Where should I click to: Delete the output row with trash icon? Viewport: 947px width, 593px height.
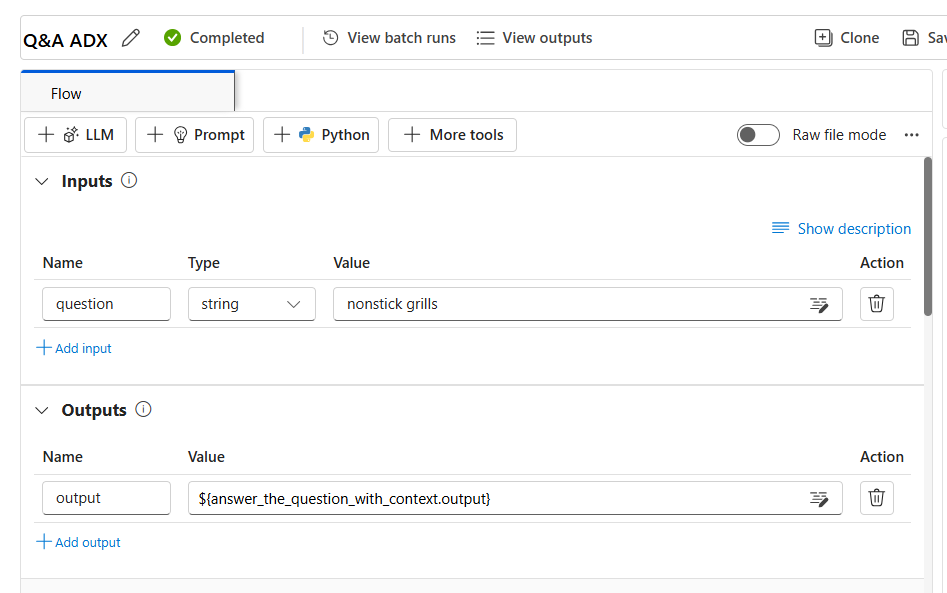876,498
